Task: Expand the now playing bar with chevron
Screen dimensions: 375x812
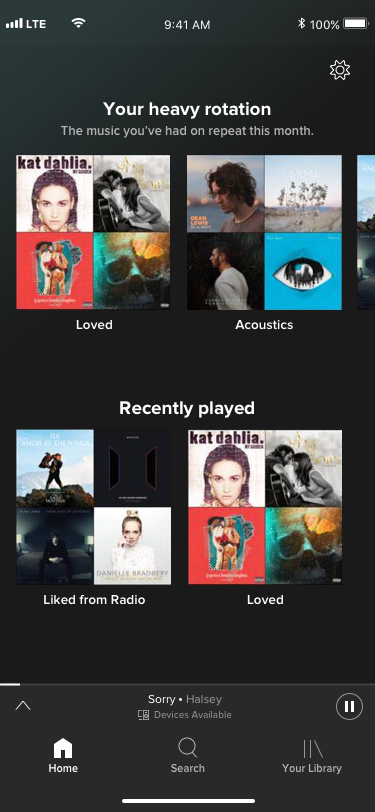Action: point(23,705)
